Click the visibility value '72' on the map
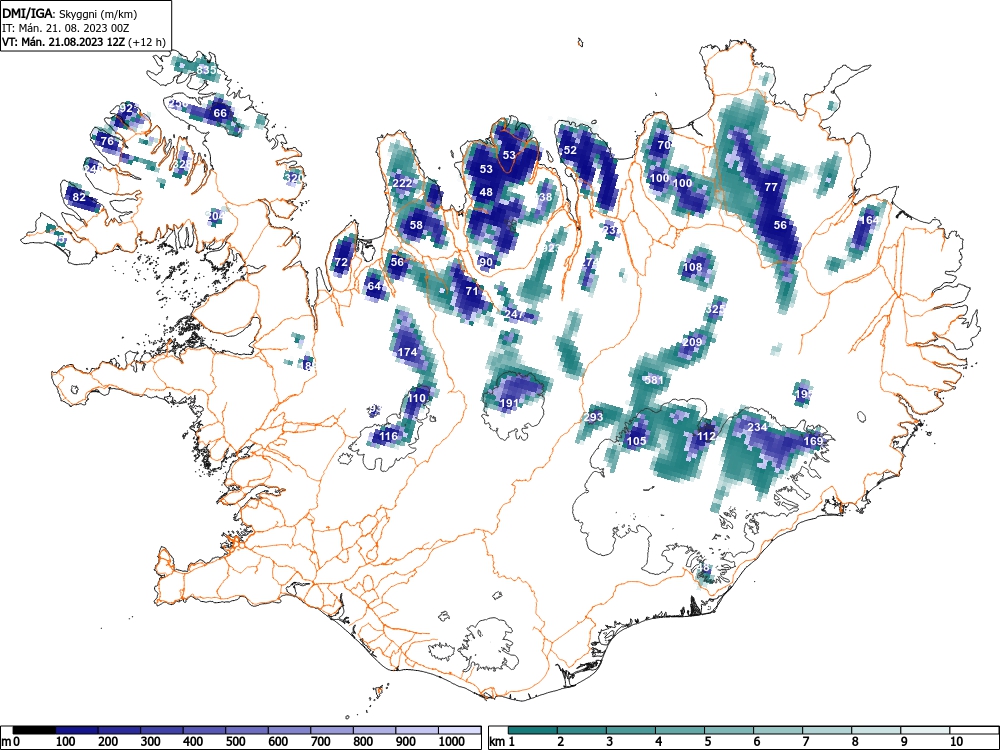This screenshot has height=750, width=1000. pos(341,262)
